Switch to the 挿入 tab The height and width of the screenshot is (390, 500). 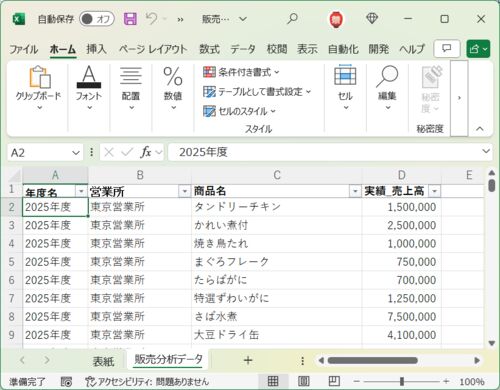point(96,49)
